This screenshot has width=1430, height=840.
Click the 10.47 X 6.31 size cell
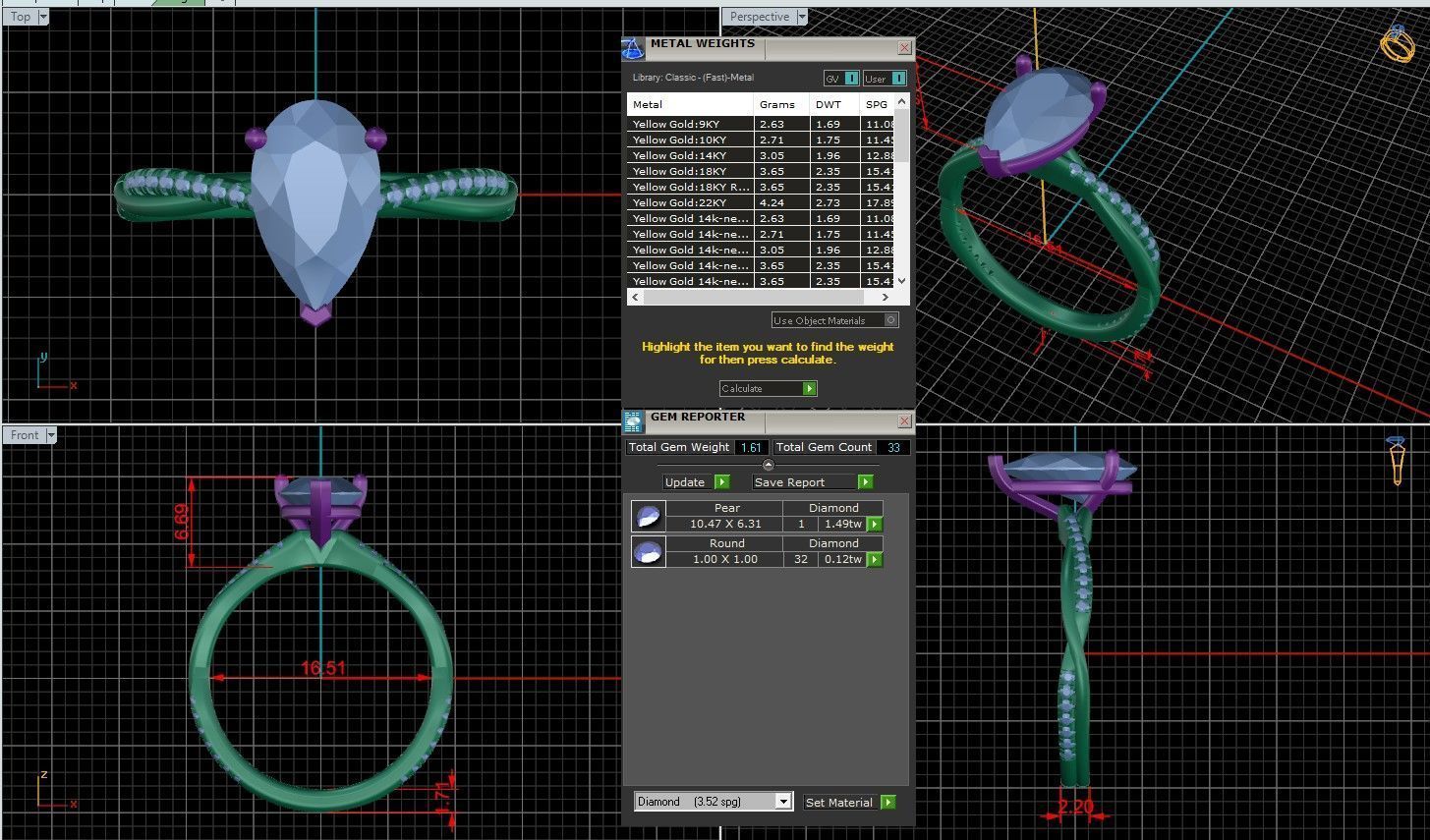click(x=725, y=524)
